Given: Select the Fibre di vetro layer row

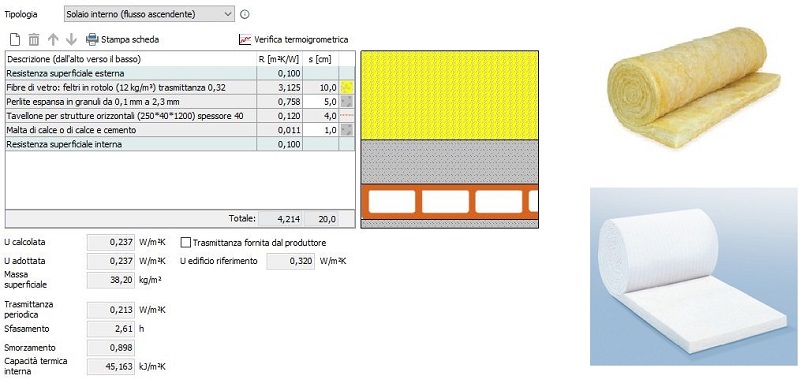Looking at the screenshot, I should [180, 87].
